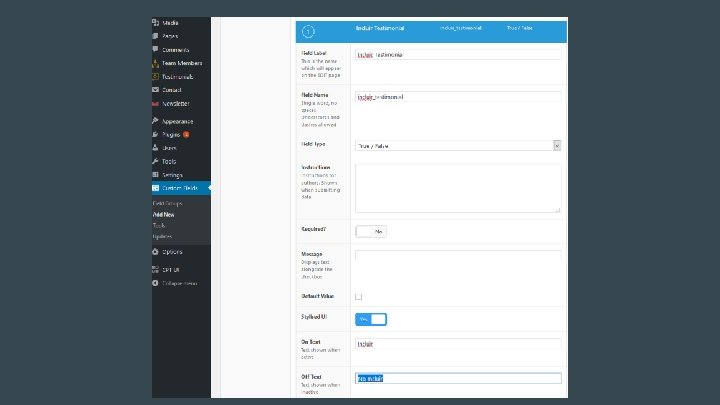Click the Users person icon
This screenshot has height=405, width=720.
[x=156, y=148]
